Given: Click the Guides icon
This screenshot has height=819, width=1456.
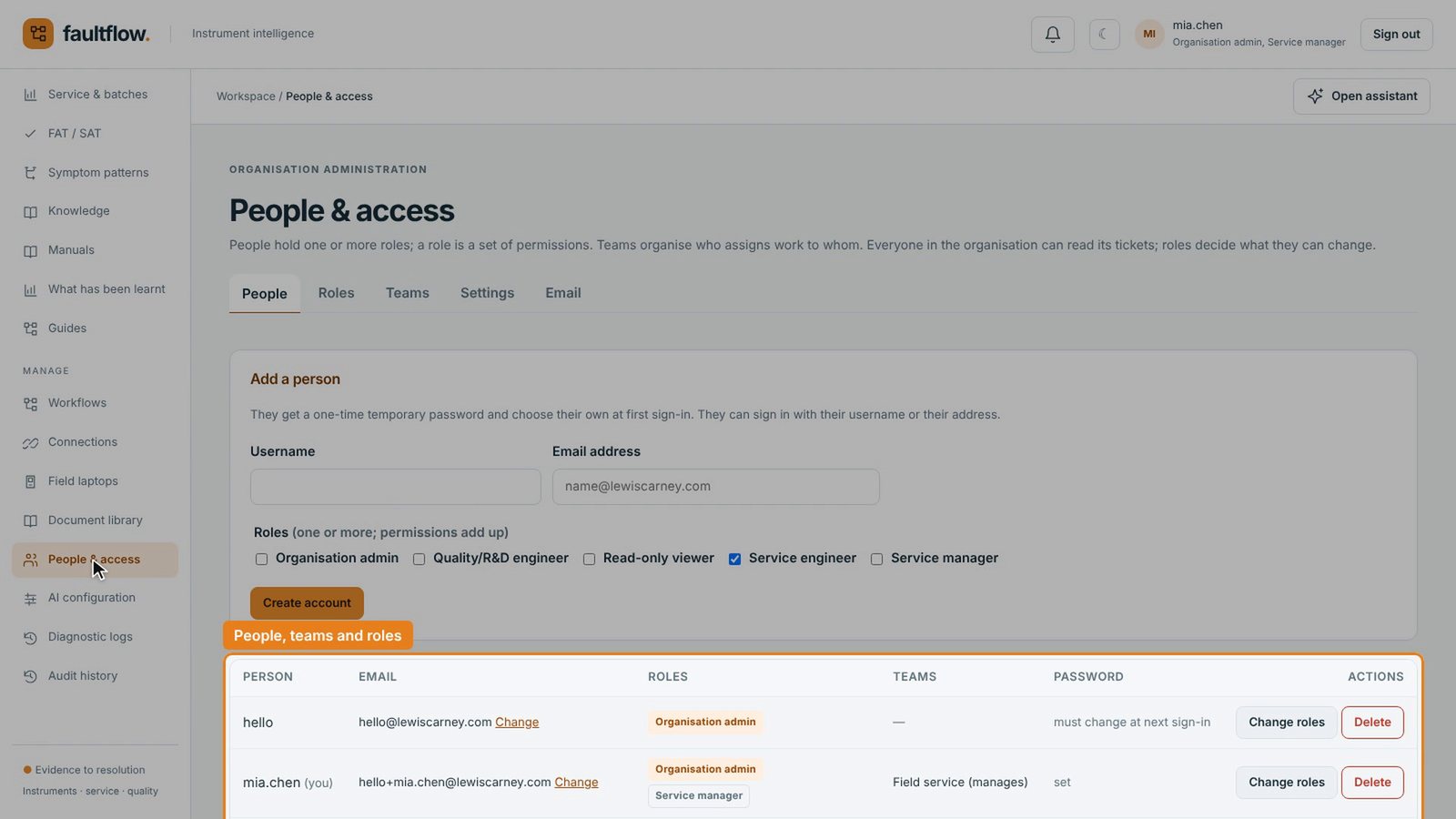Looking at the screenshot, I should coord(30,329).
